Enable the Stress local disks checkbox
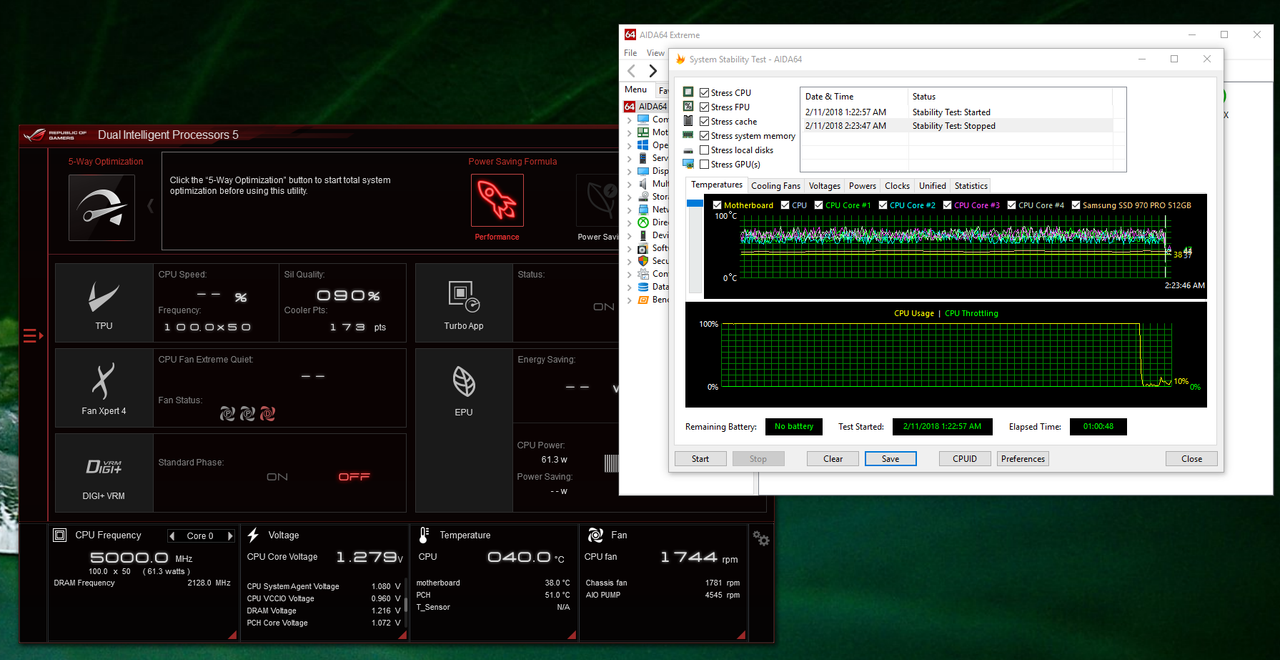1280x660 pixels. pyautogui.click(x=705, y=150)
